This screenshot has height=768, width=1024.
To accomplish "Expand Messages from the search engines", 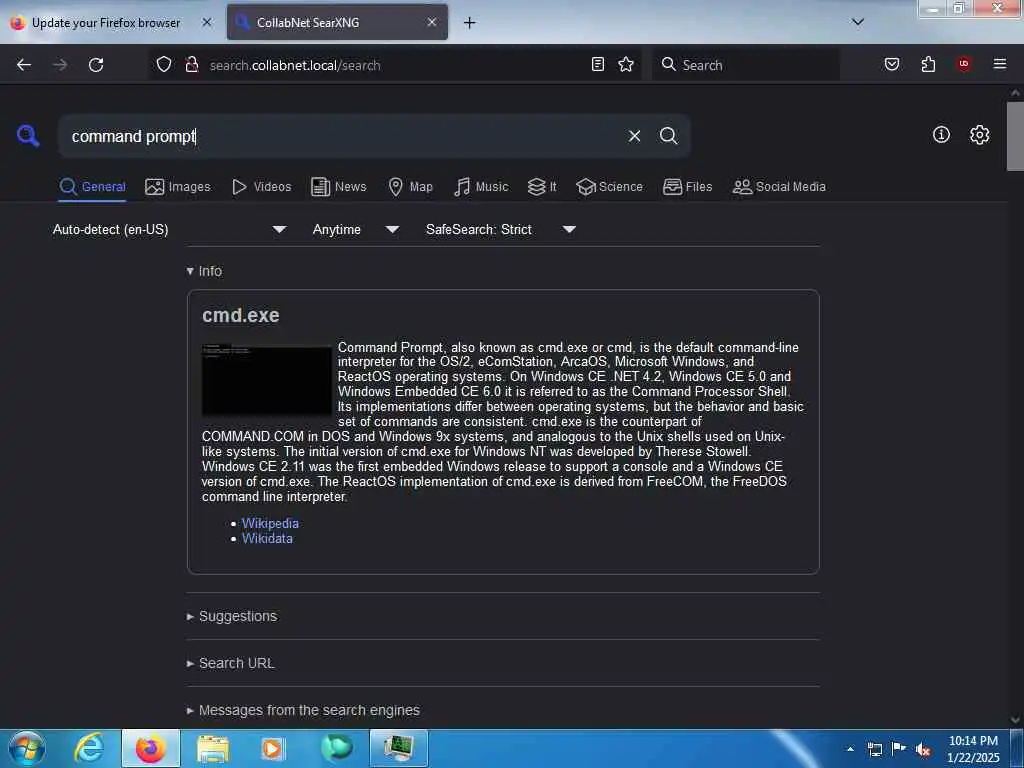I will coord(303,711).
